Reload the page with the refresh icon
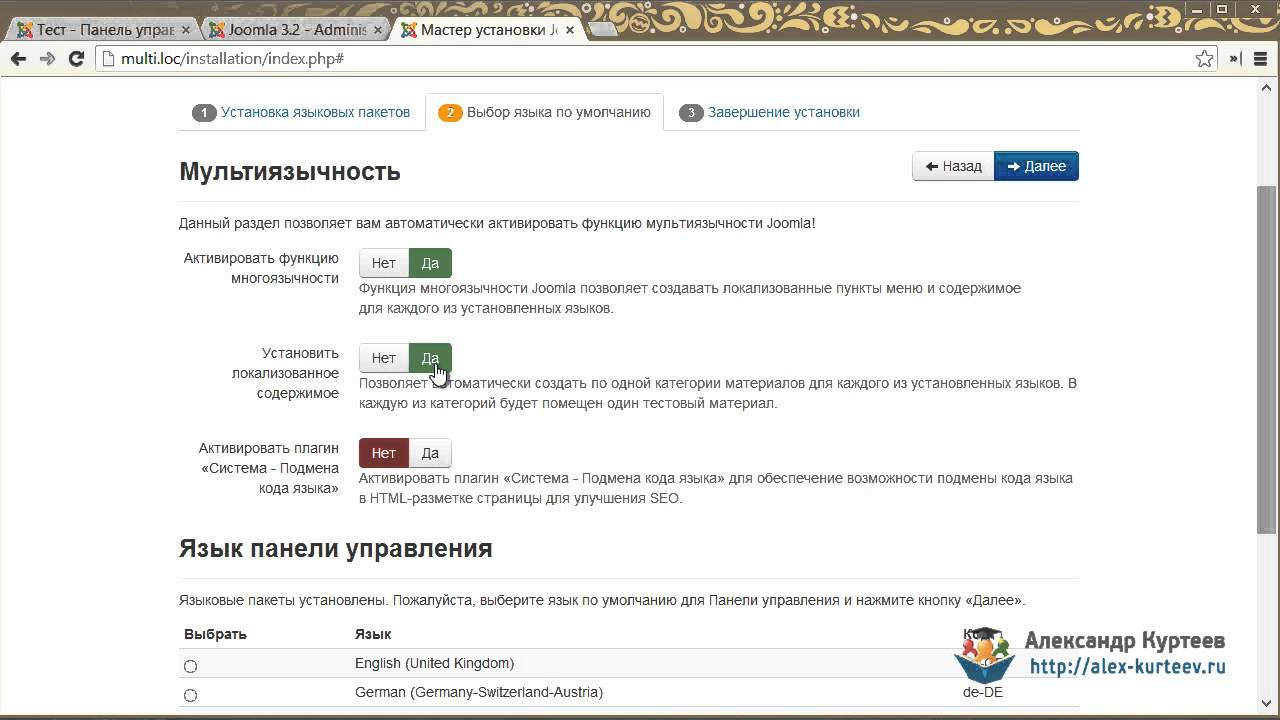The height and width of the screenshot is (720, 1280). click(x=76, y=59)
